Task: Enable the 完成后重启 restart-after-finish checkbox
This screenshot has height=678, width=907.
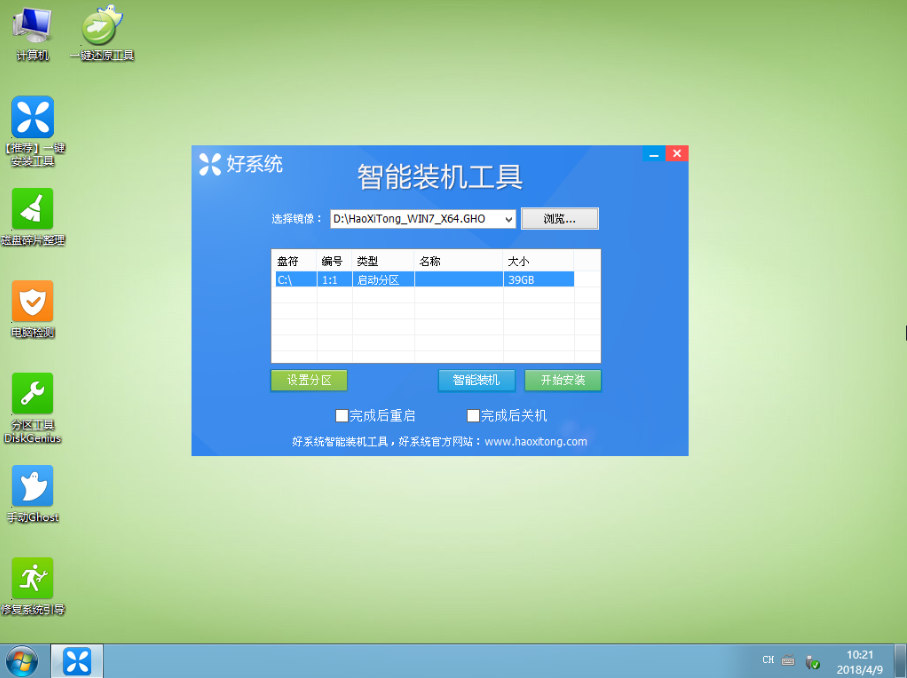Action: (341, 414)
